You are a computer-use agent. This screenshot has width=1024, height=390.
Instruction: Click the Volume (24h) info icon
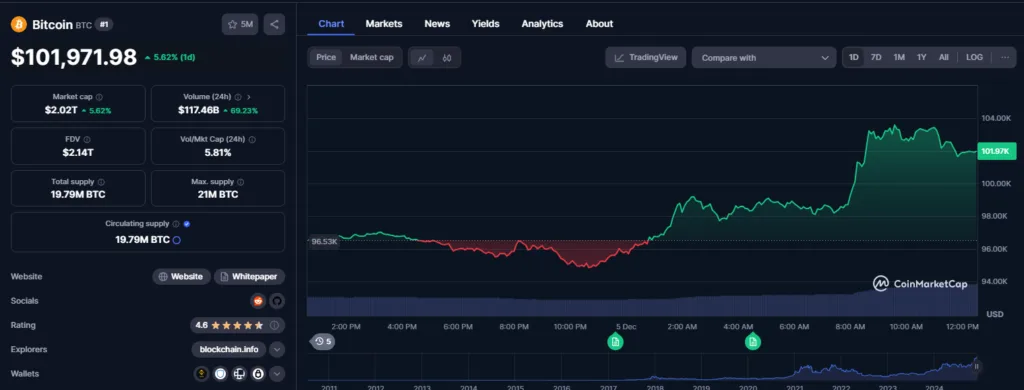238,97
